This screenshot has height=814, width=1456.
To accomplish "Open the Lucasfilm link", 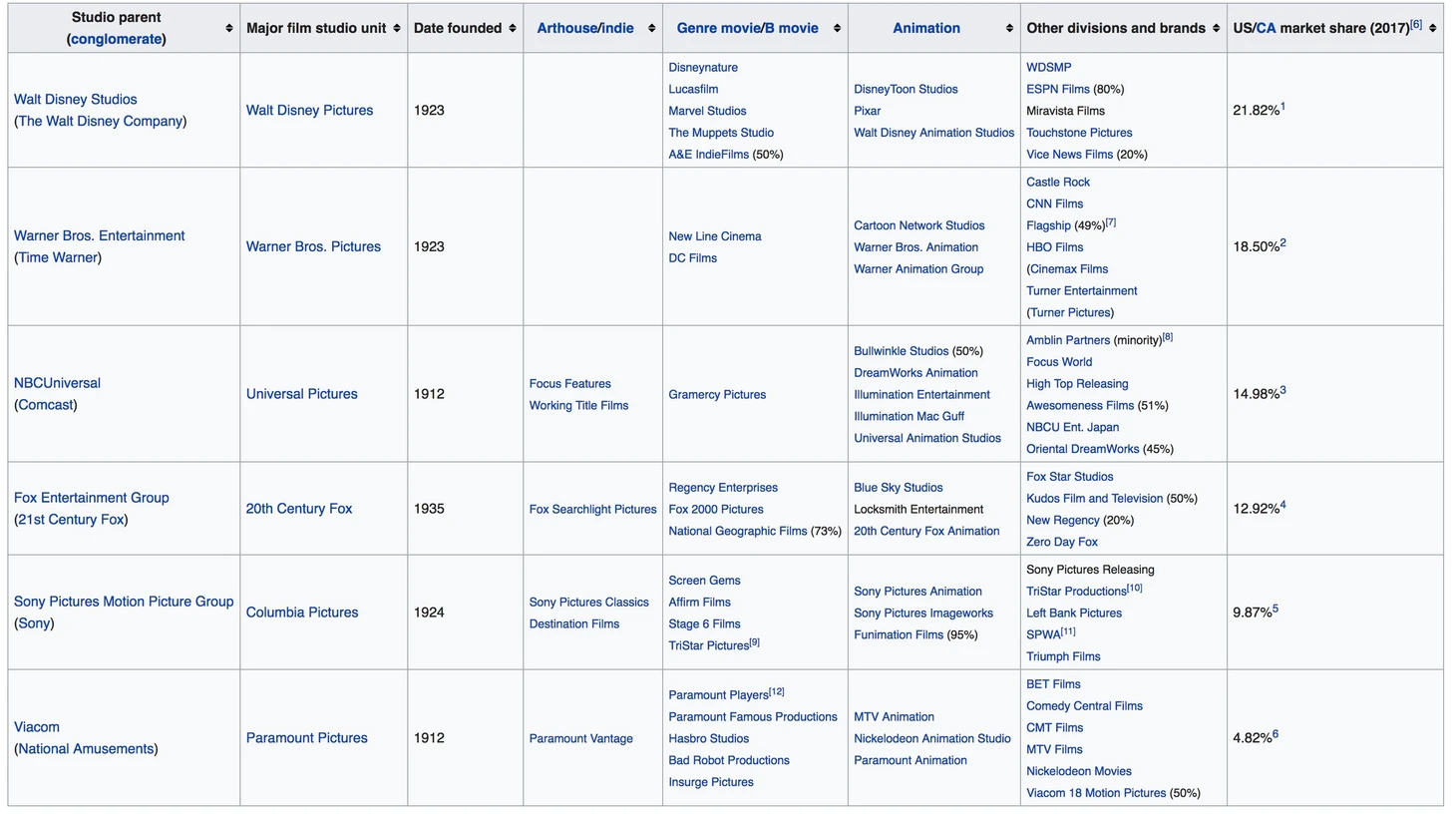I will tap(693, 89).
